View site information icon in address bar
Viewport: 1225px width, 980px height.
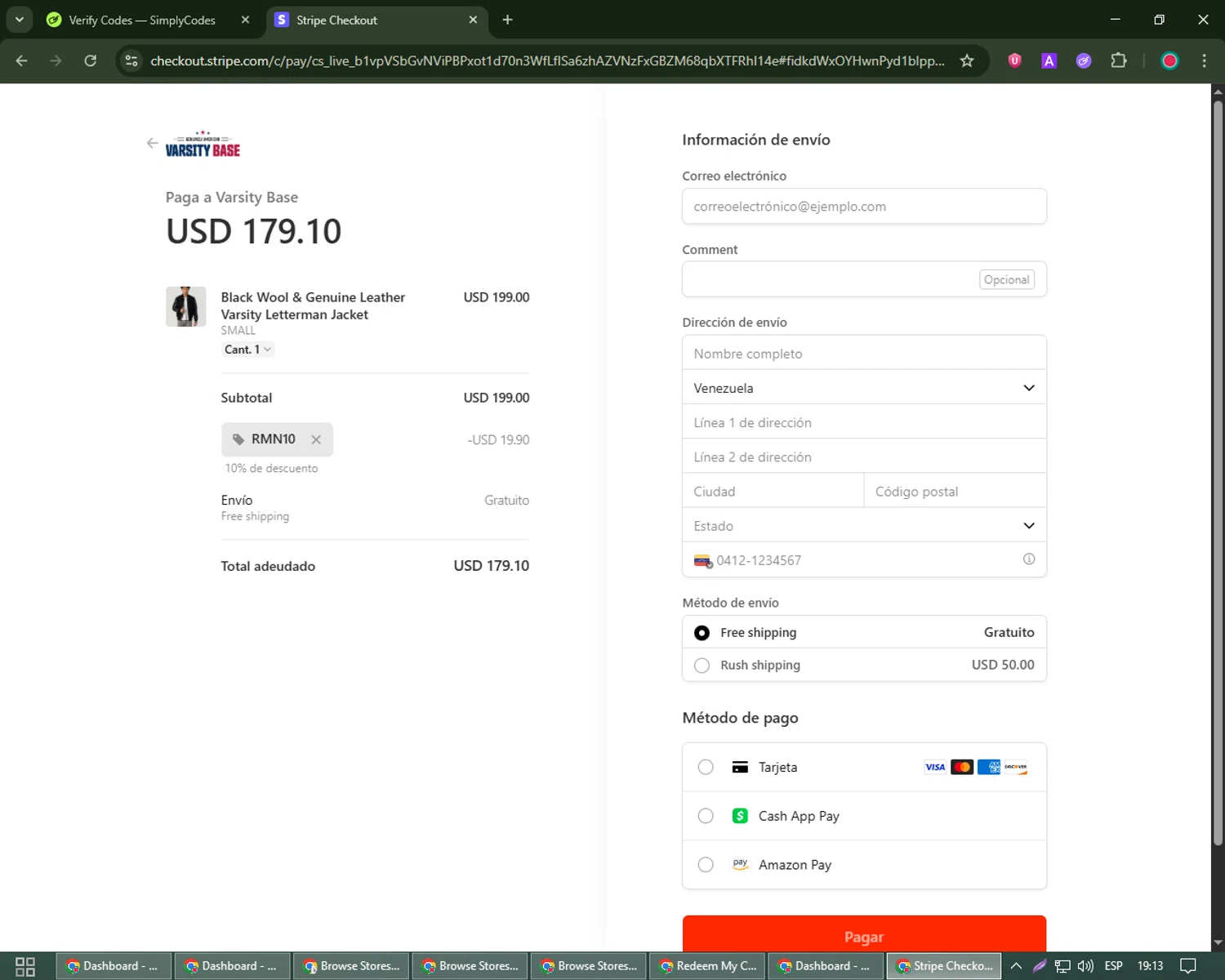131,60
